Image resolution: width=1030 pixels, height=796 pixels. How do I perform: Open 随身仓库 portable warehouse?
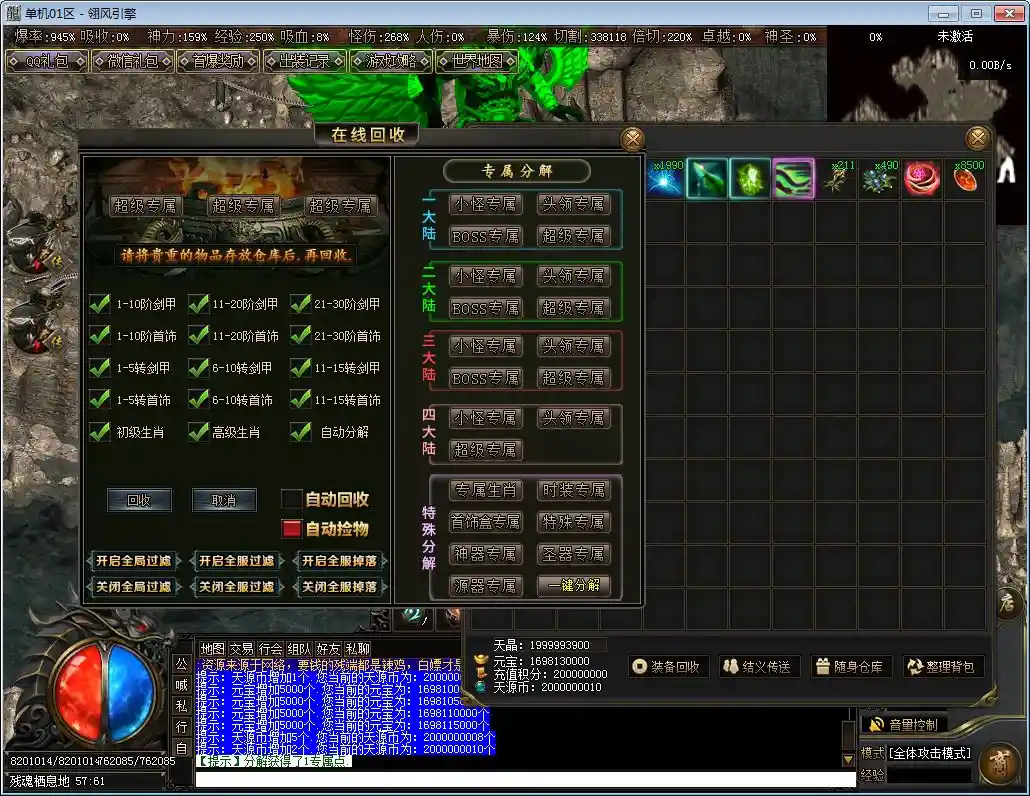pyautogui.click(x=851, y=667)
